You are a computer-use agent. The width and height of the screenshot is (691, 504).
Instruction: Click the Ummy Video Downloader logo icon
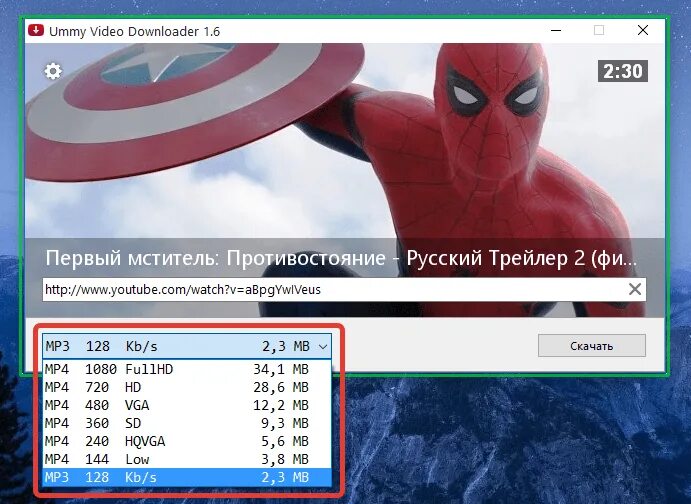(36, 30)
